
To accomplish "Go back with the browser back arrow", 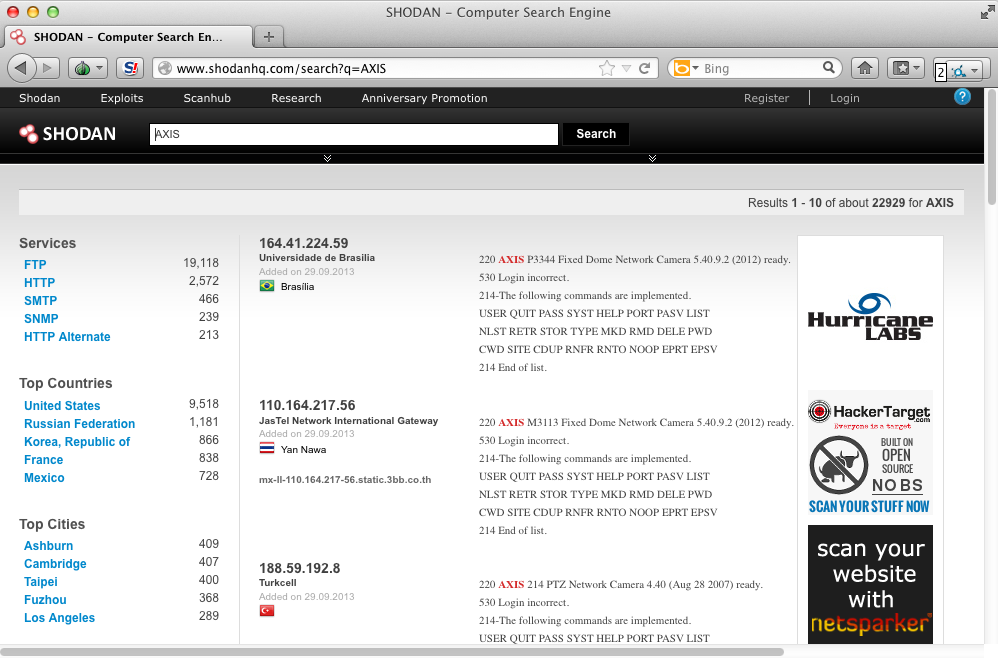I will [x=22, y=68].
